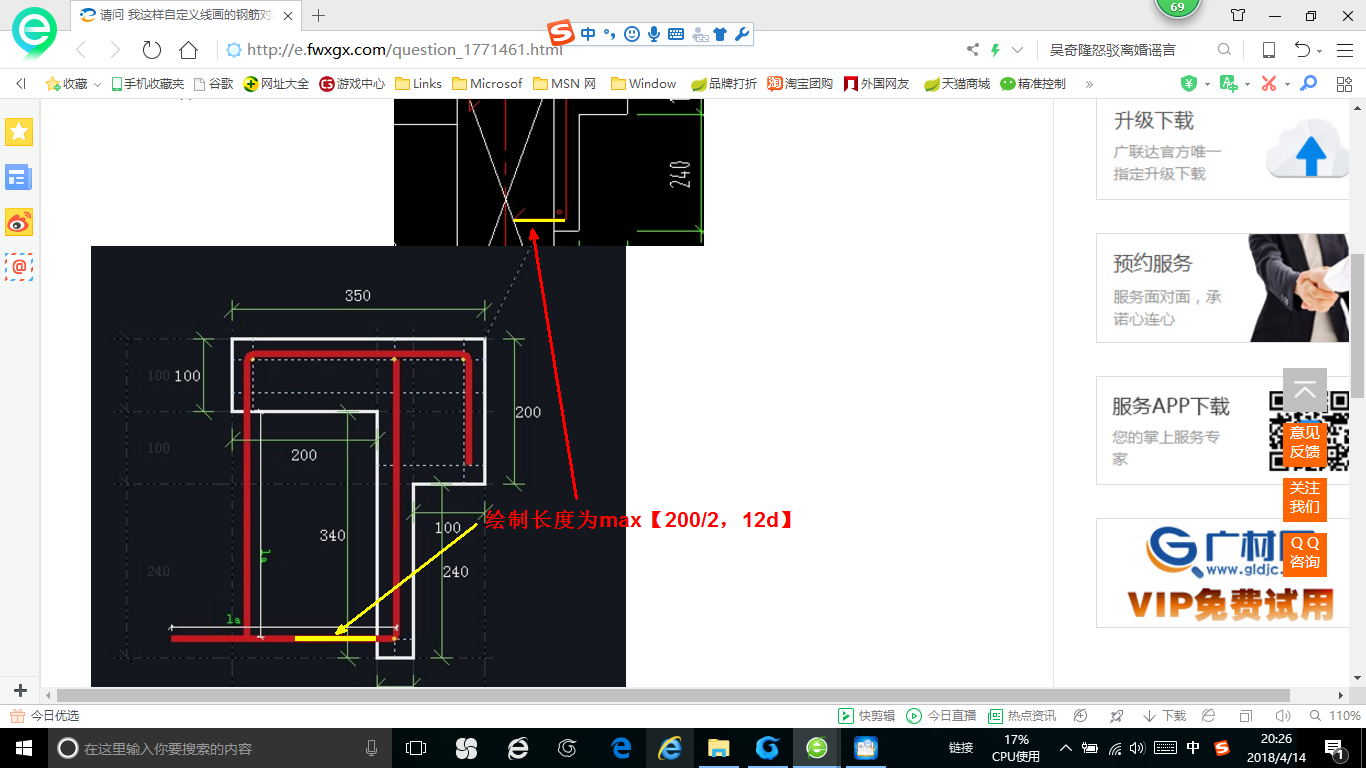Click the 意见反馈 orange button
The width and height of the screenshot is (1366, 768).
click(1305, 442)
